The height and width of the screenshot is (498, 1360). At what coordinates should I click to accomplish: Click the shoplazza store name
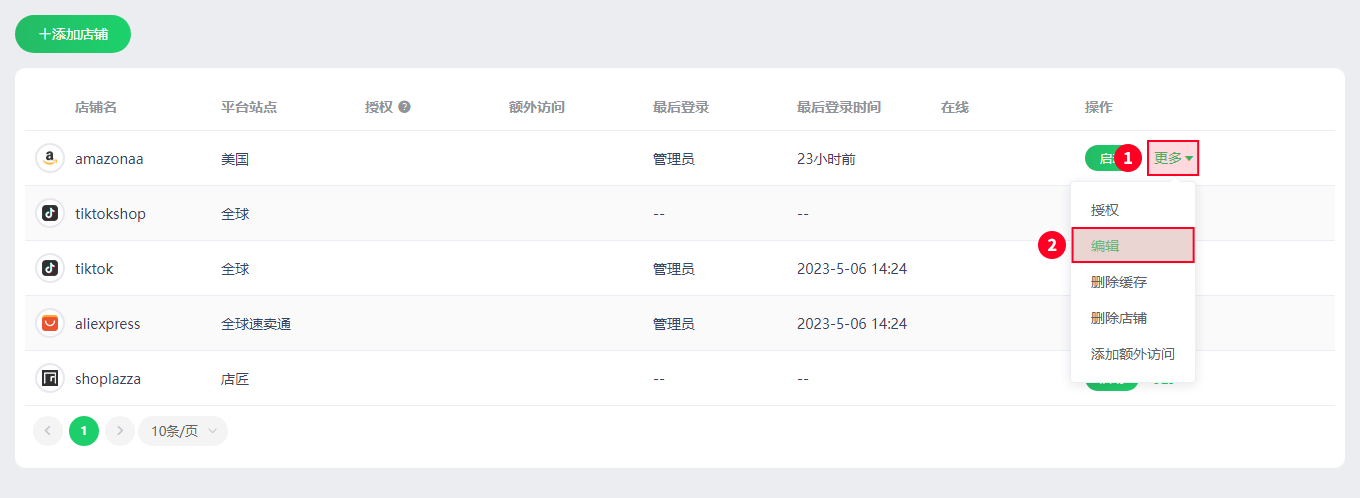(x=108, y=379)
